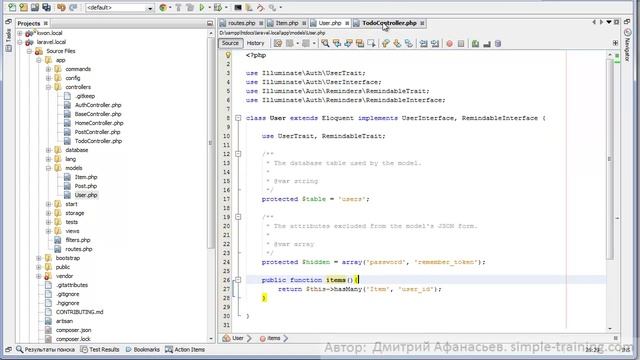
Task: Click the Last Edit icon in editor toolbar
Action: pyautogui.click(x=278, y=43)
